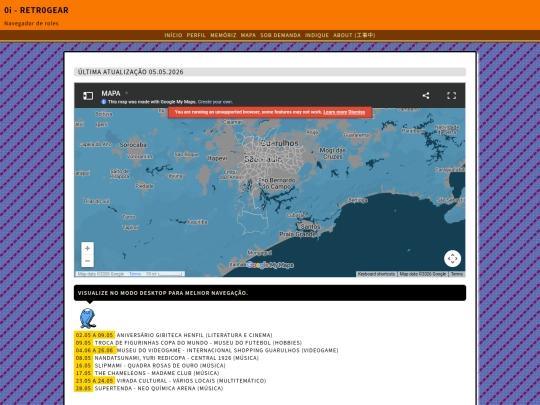Open the INDIQUE menu item
The width and height of the screenshot is (540, 405).
coord(317,35)
